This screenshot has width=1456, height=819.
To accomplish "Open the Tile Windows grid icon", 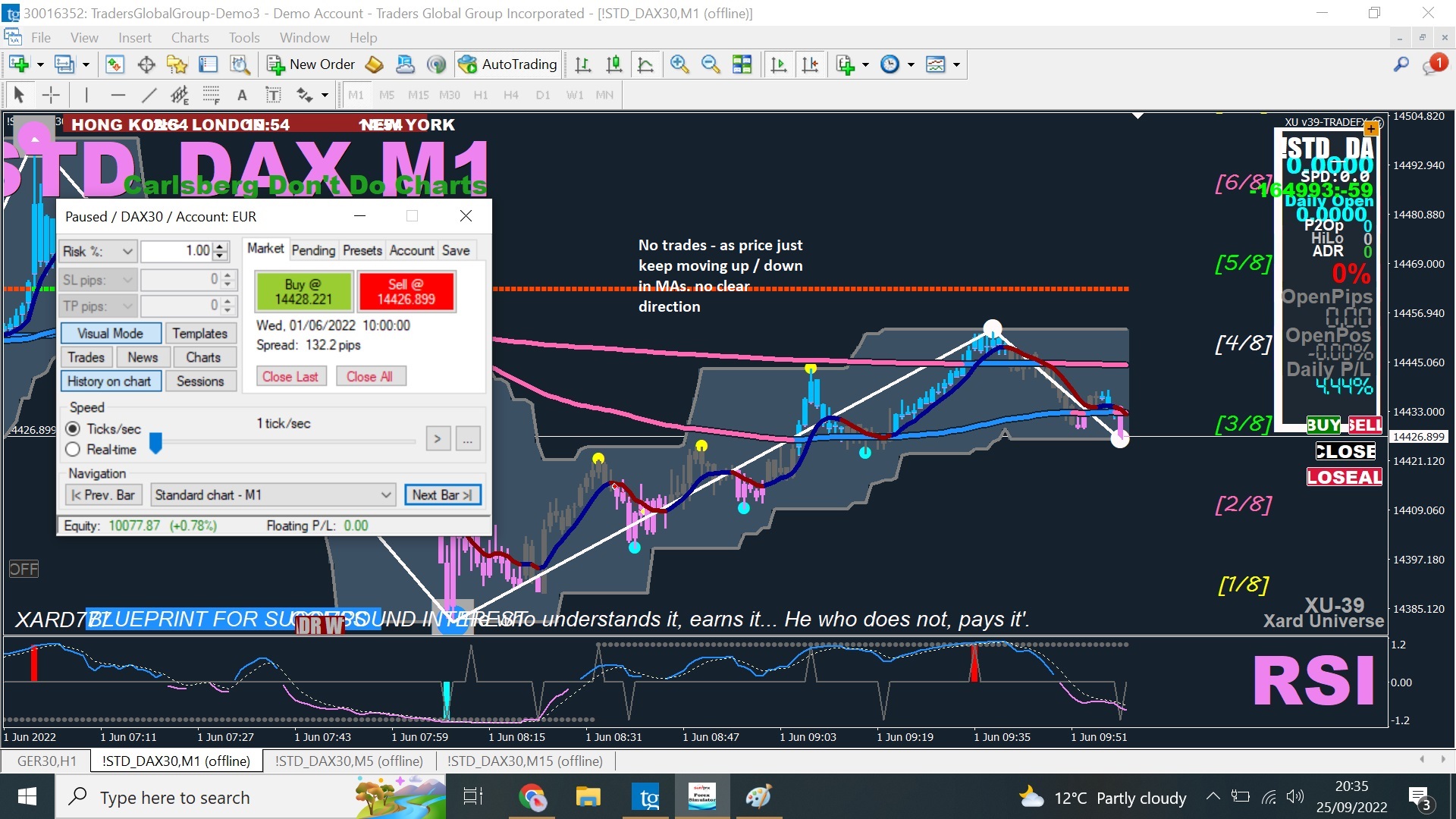I will pyautogui.click(x=742, y=64).
